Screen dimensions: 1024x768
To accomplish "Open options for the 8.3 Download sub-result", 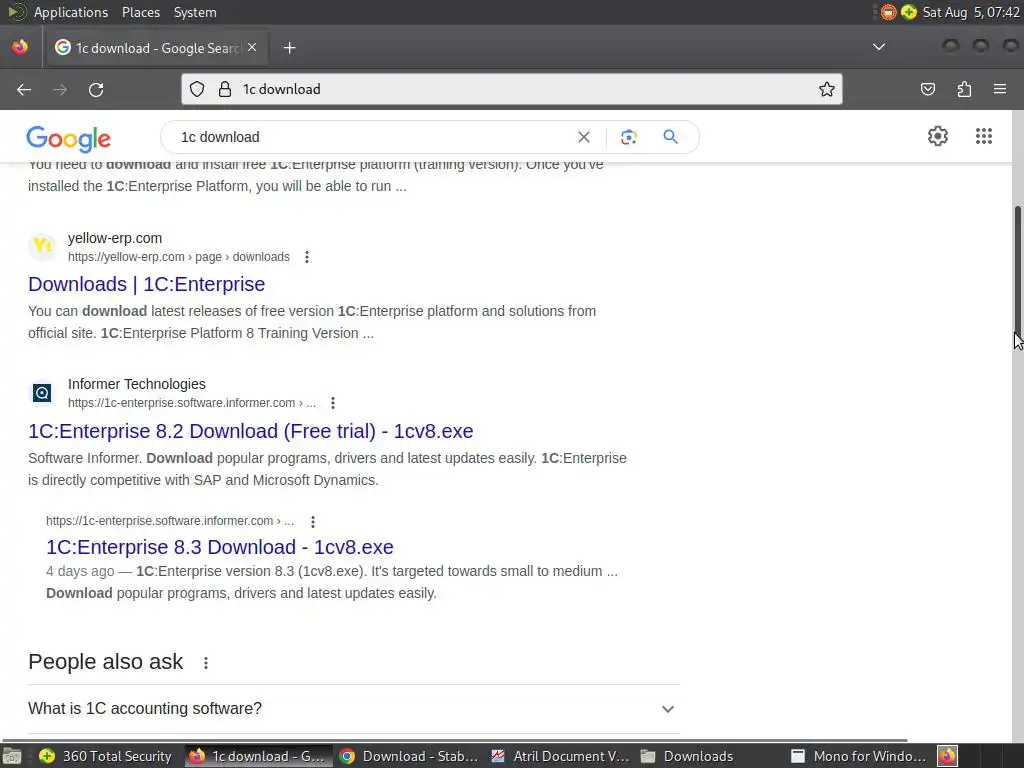I will tap(313, 522).
